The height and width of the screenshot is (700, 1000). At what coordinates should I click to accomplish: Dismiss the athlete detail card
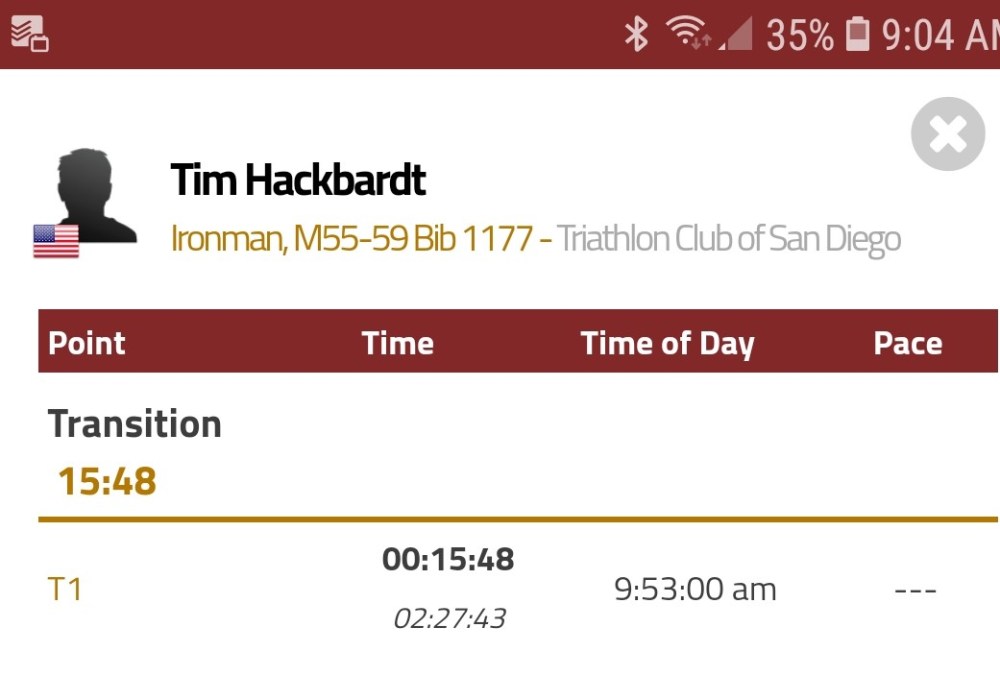tap(947, 133)
